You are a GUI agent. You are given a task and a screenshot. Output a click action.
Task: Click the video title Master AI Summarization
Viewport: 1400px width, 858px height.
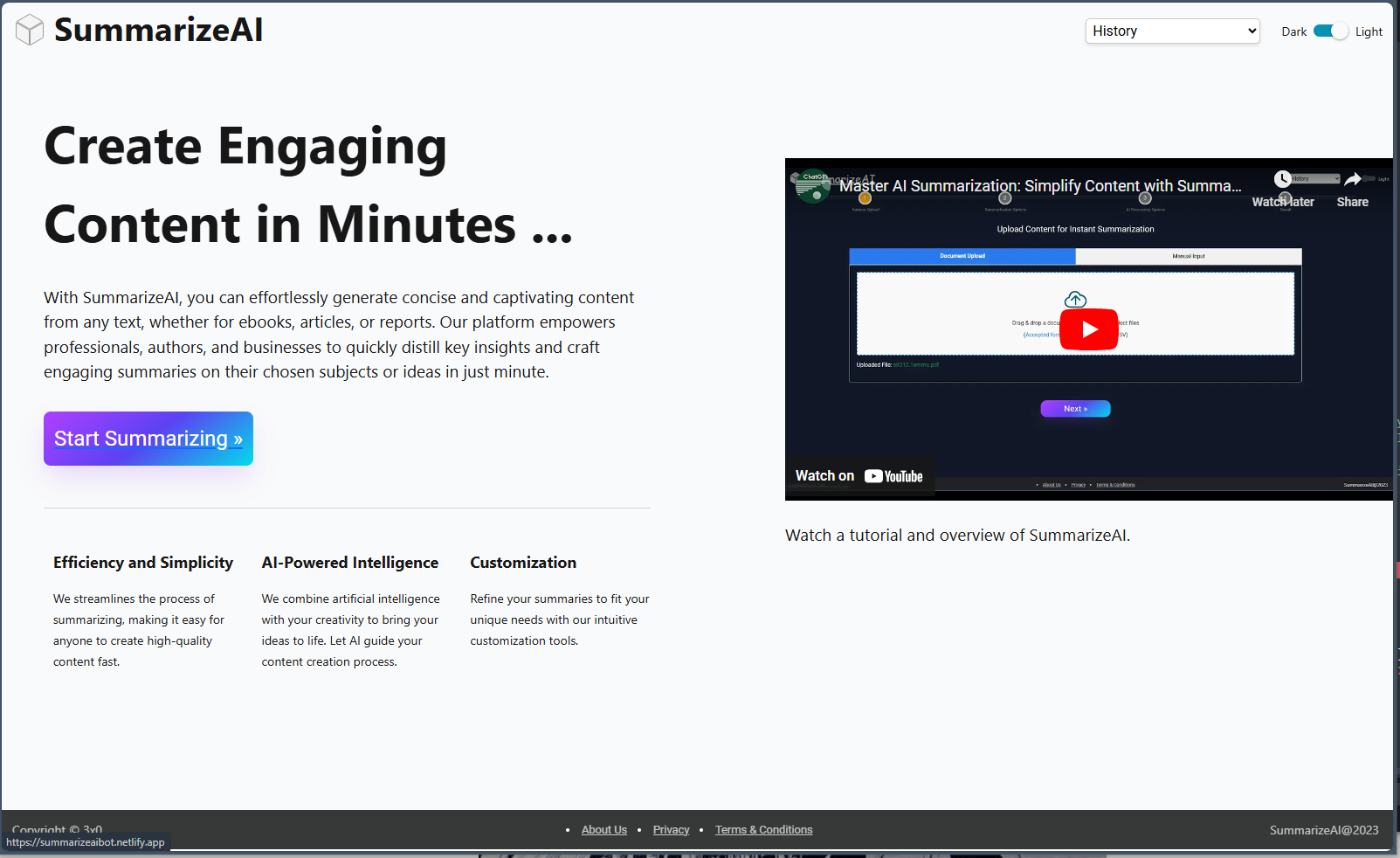[1040, 186]
